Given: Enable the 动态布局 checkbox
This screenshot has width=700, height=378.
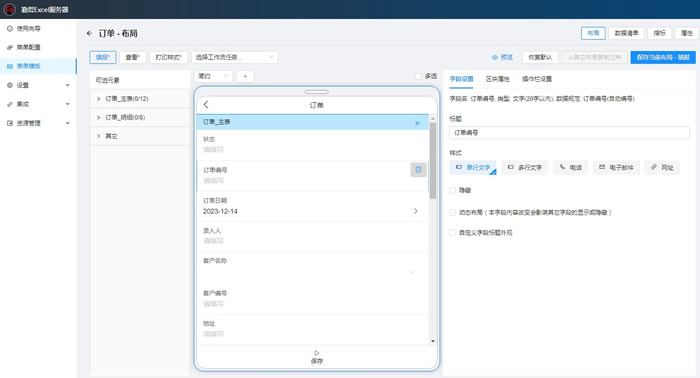Looking at the screenshot, I should click(453, 212).
